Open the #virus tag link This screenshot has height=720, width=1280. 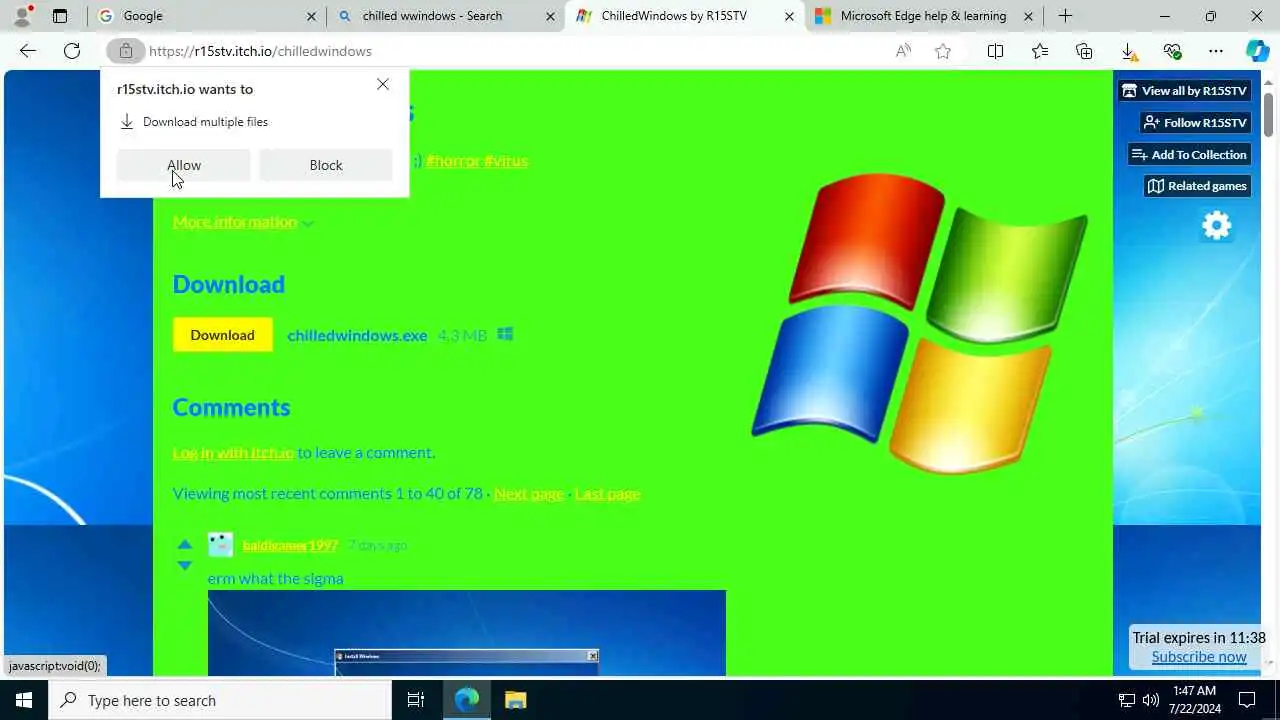(x=506, y=160)
